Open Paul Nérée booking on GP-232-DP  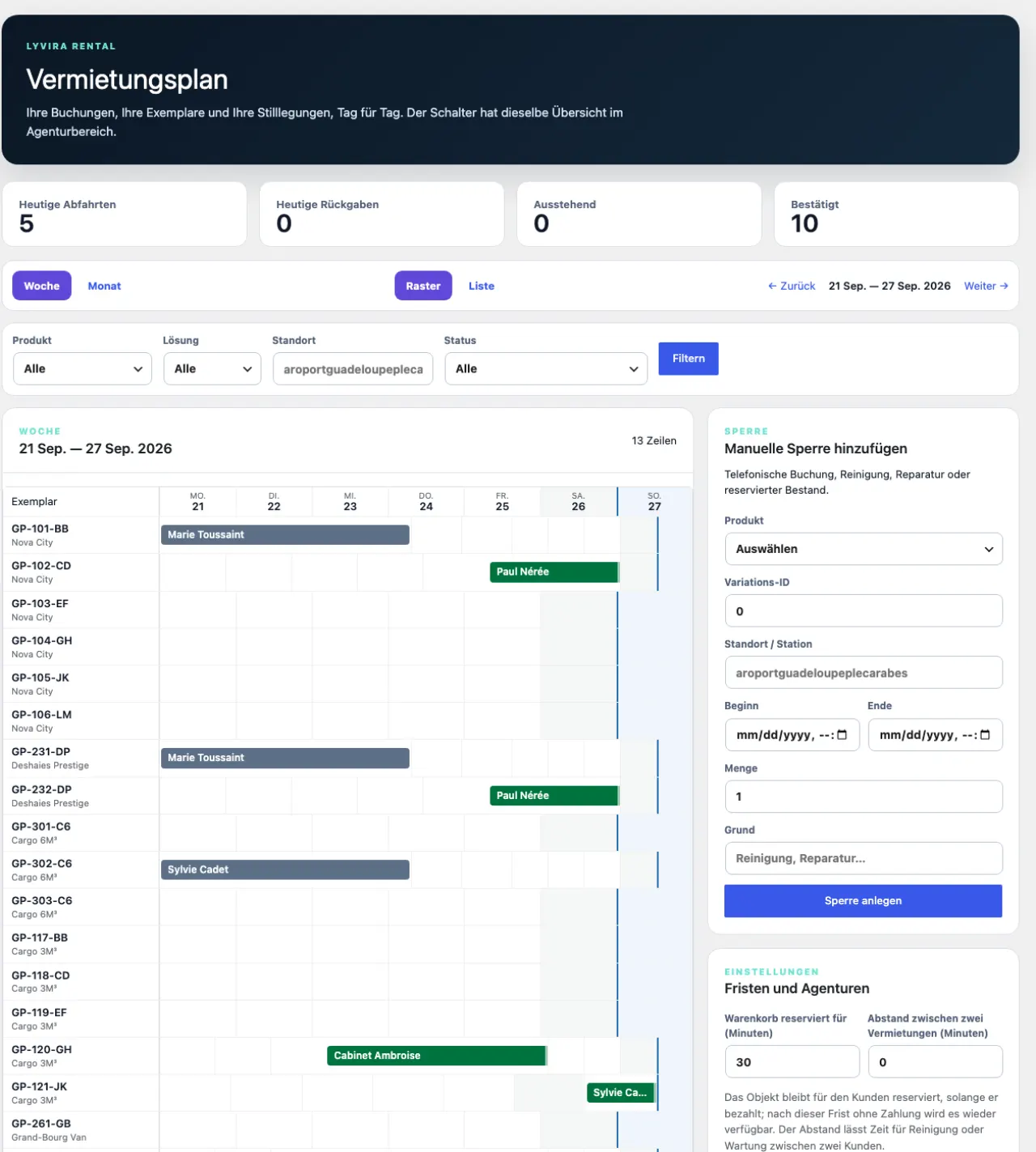(x=554, y=796)
